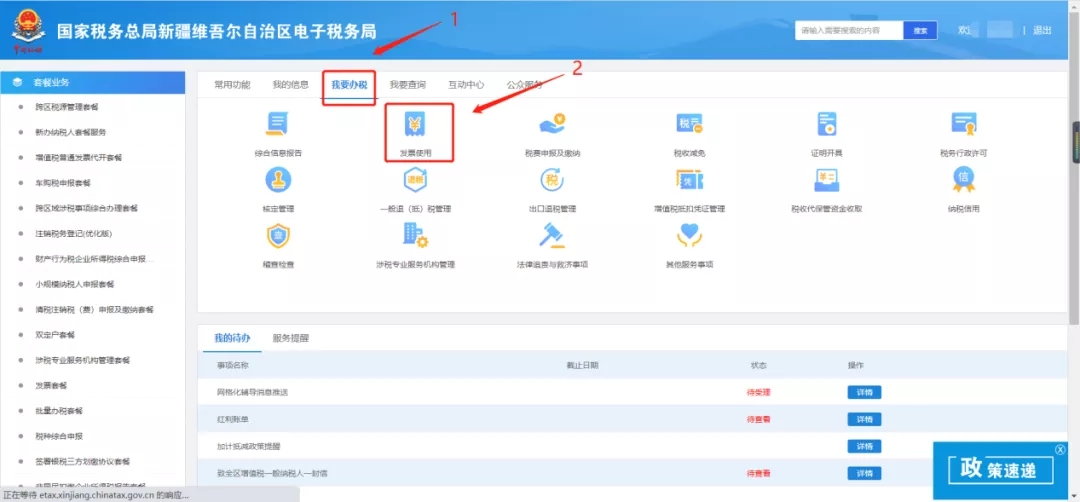Select the 出口退税管理 icon
The width and height of the screenshot is (1080, 502).
[552, 181]
